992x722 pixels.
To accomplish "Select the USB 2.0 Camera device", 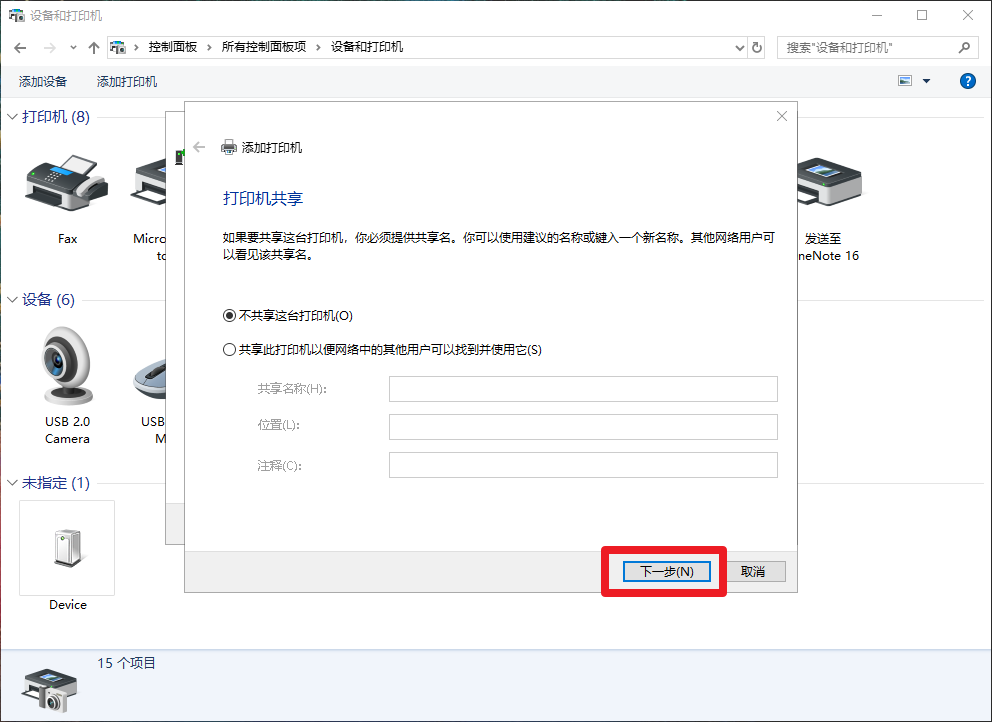I will tap(67, 368).
